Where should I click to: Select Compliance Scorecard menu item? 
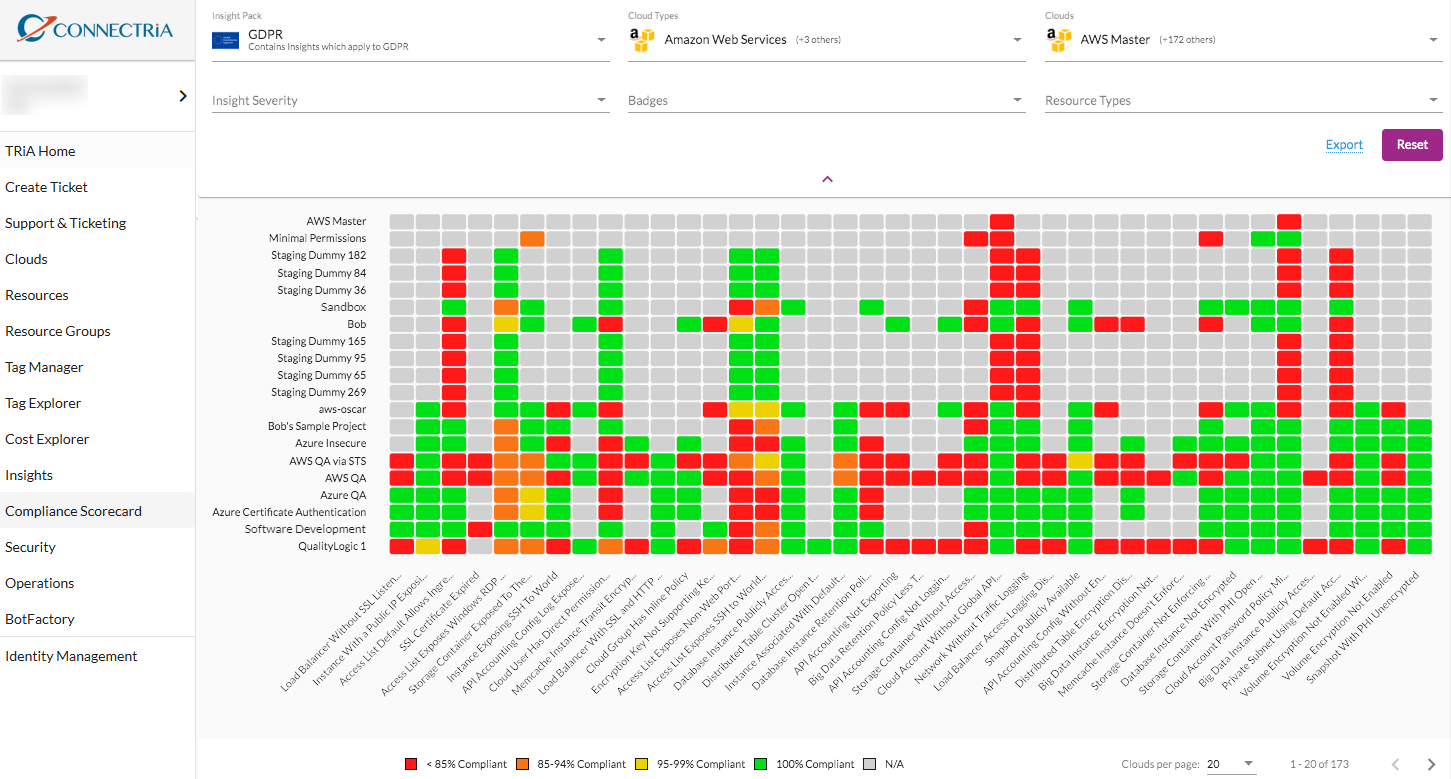point(98,511)
